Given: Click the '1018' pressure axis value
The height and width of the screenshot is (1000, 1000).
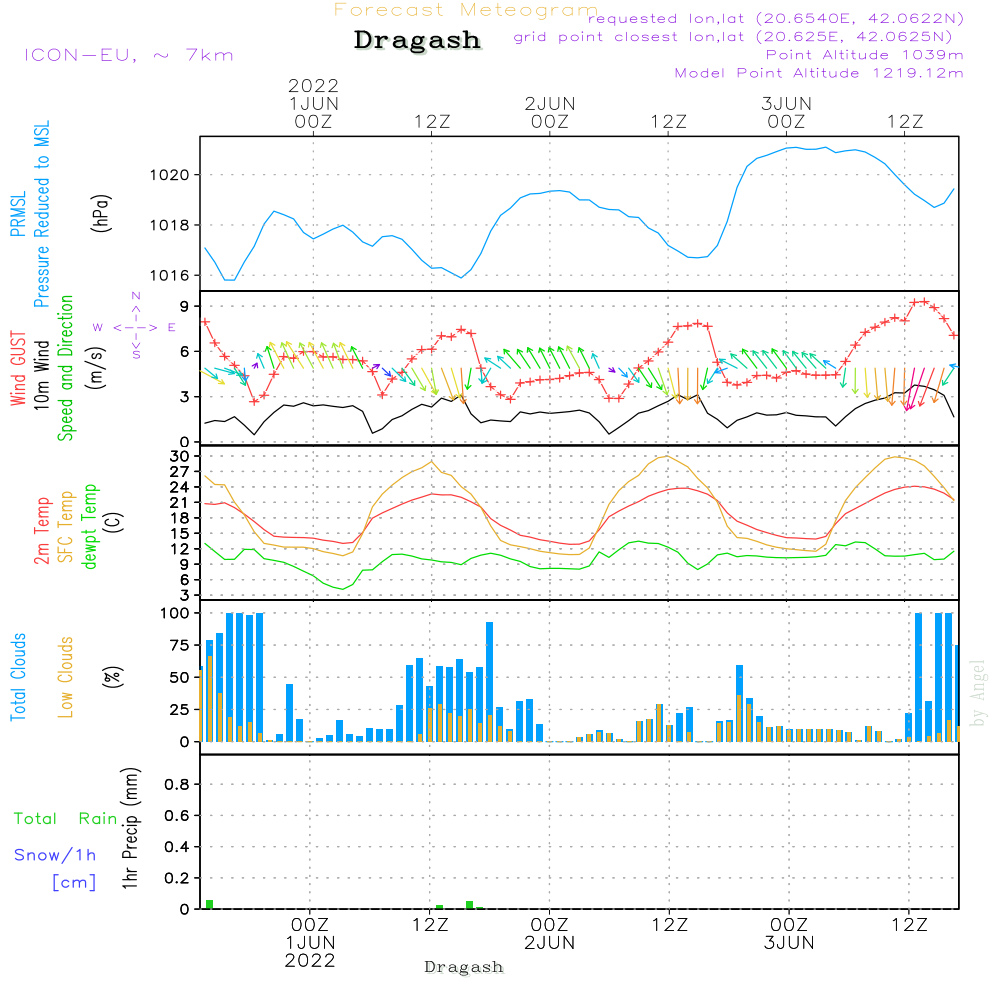Looking at the screenshot, I should coord(170,225).
